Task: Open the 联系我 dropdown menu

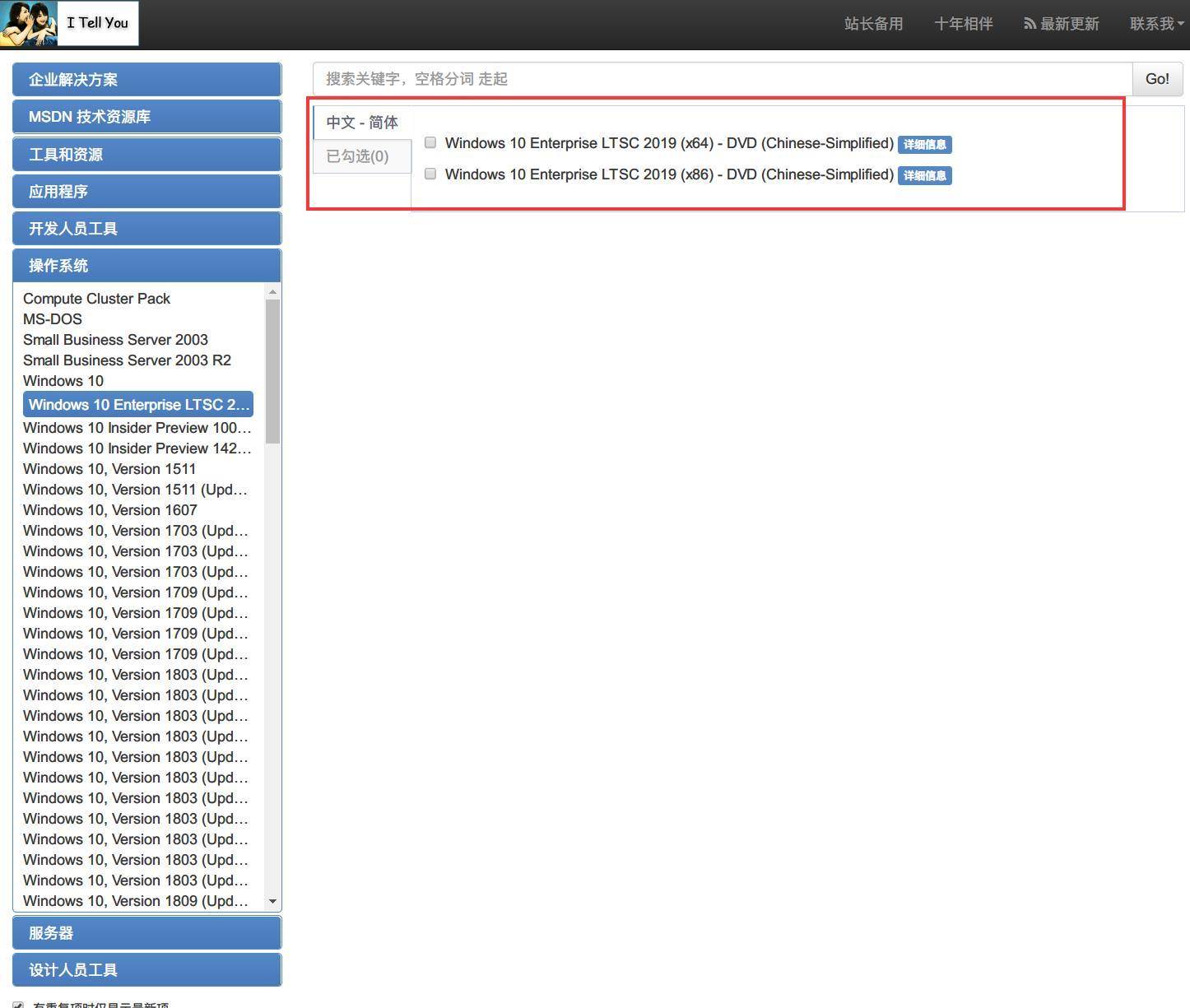Action: coord(1156,24)
